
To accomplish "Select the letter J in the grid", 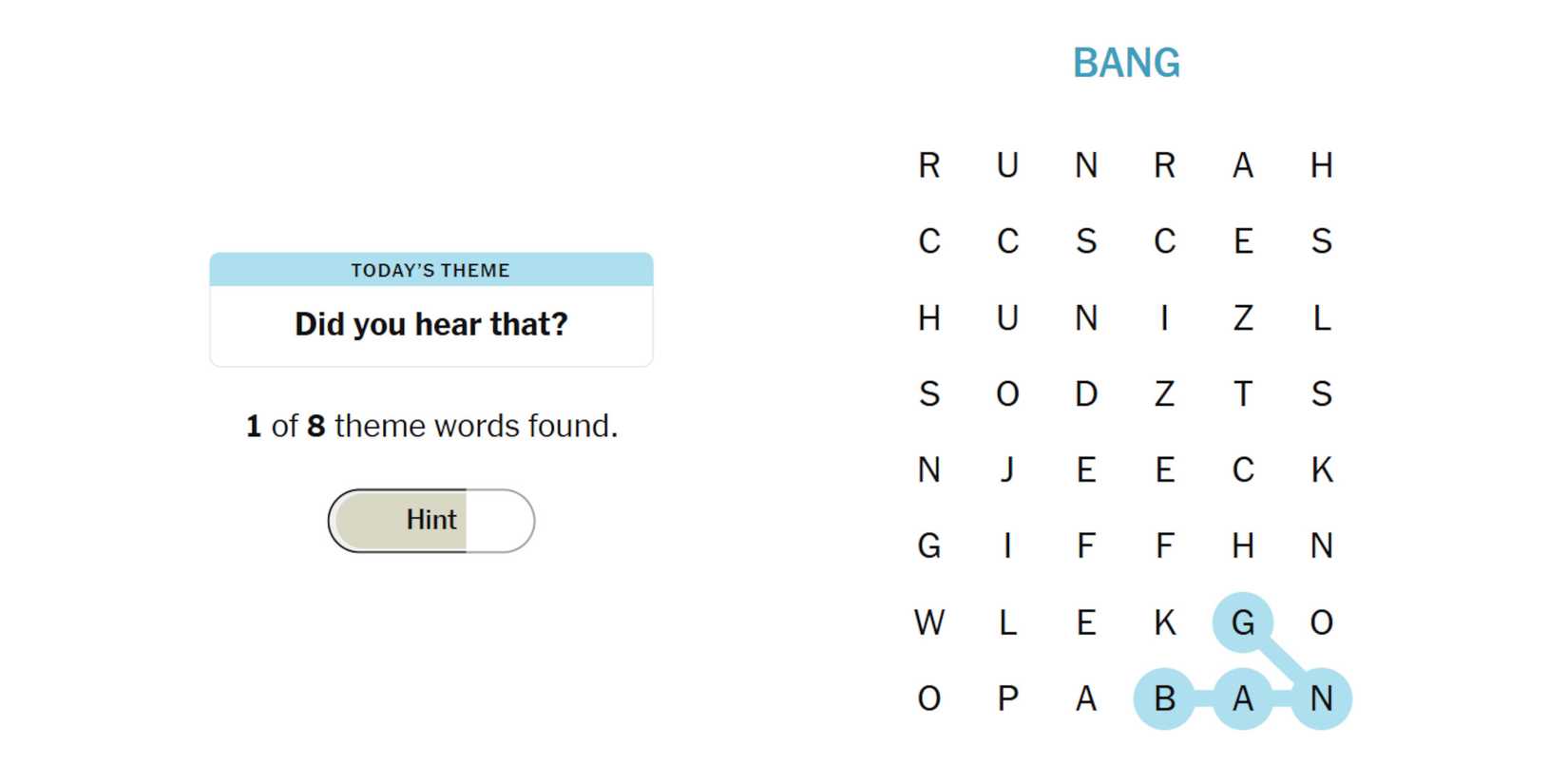I will point(1007,469).
